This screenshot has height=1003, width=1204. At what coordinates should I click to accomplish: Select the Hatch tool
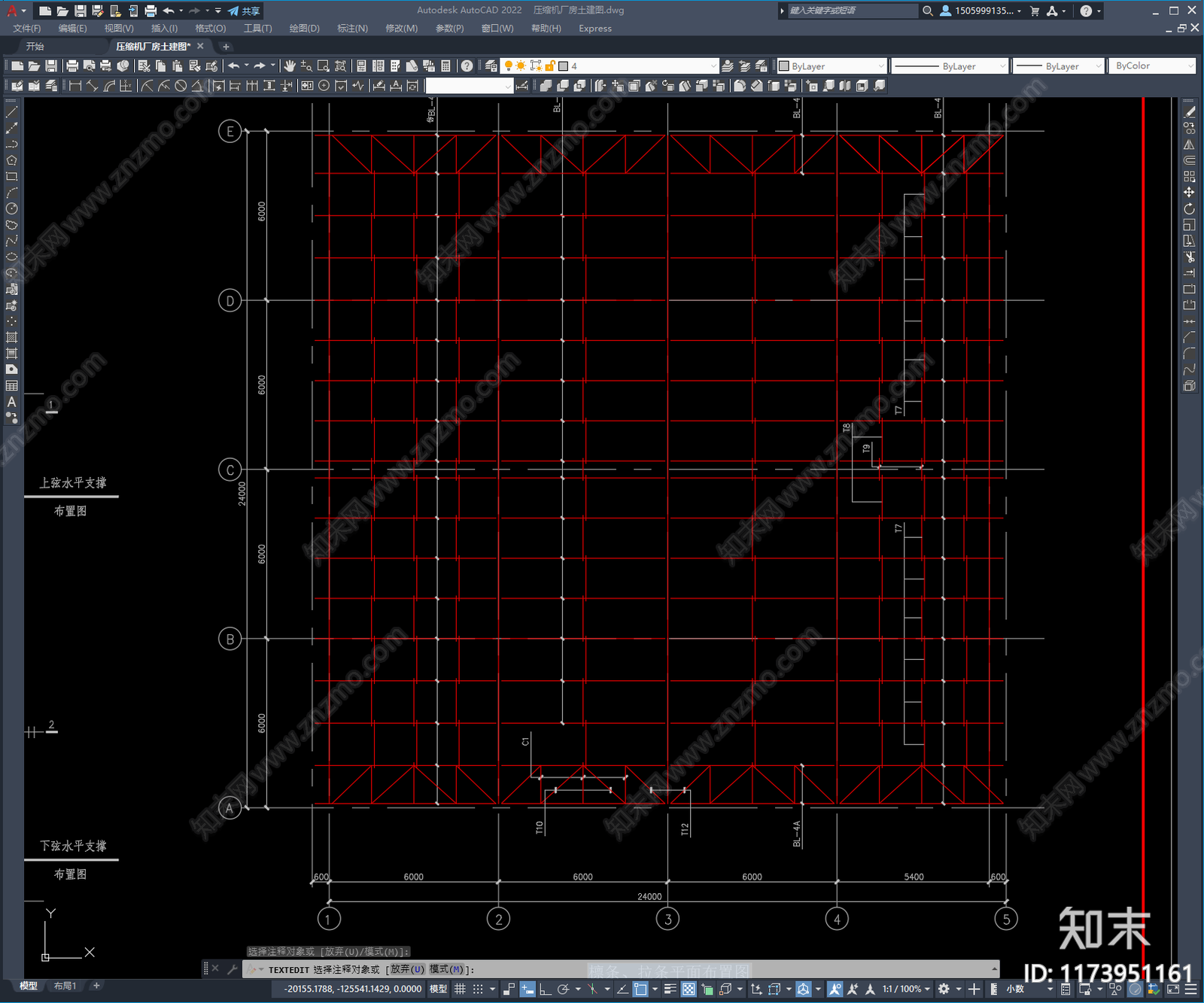11,337
